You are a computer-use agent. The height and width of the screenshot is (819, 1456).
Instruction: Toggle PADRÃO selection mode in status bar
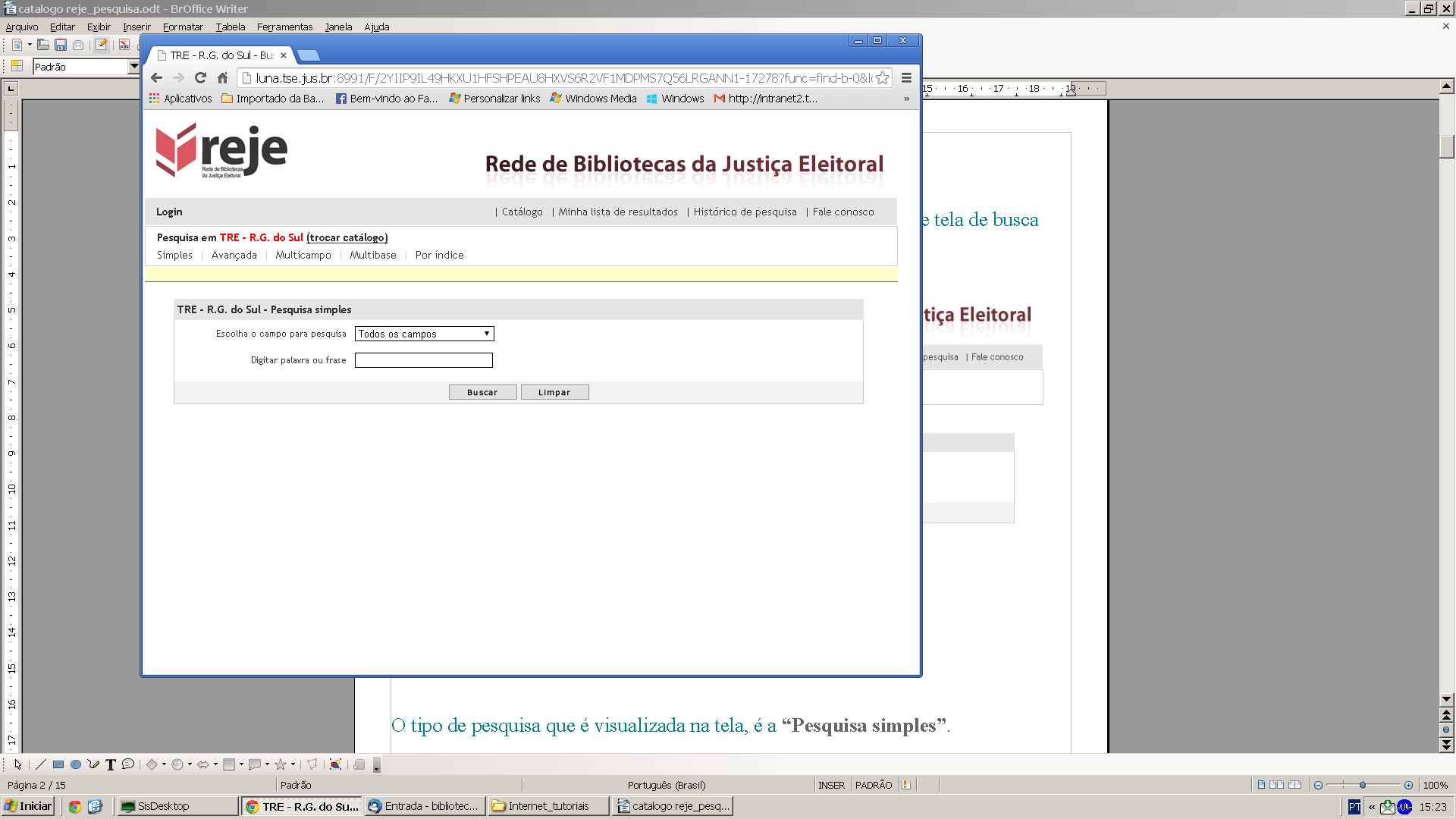pyautogui.click(x=874, y=785)
